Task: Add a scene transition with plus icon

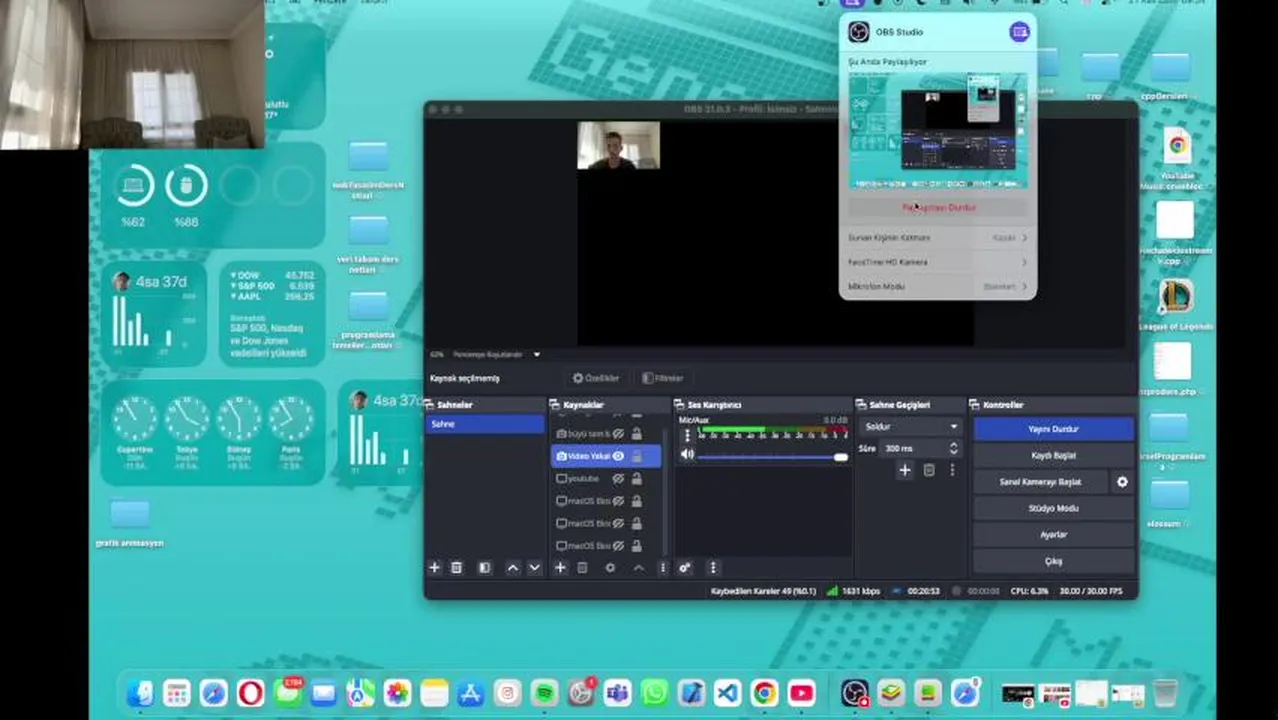Action: (x=905, y=470)
